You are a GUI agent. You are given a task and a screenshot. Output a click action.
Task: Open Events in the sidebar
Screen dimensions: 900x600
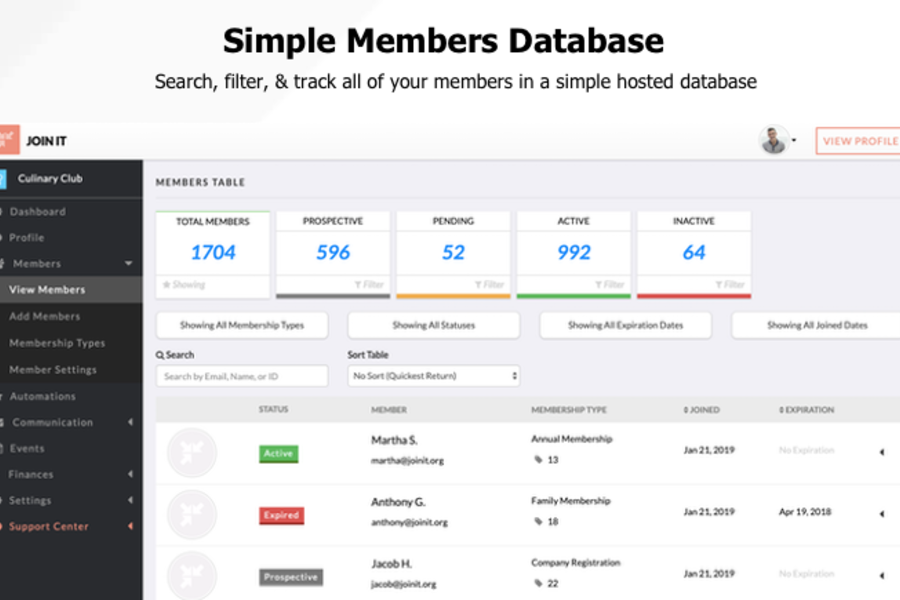coord(26,448)
